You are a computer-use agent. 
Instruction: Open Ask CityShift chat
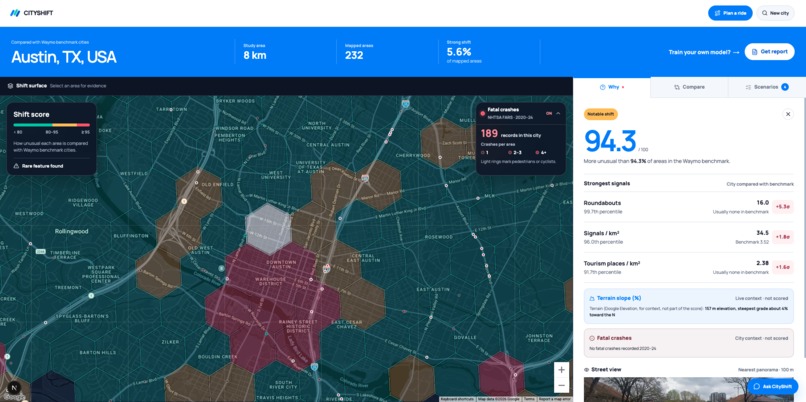773,387
